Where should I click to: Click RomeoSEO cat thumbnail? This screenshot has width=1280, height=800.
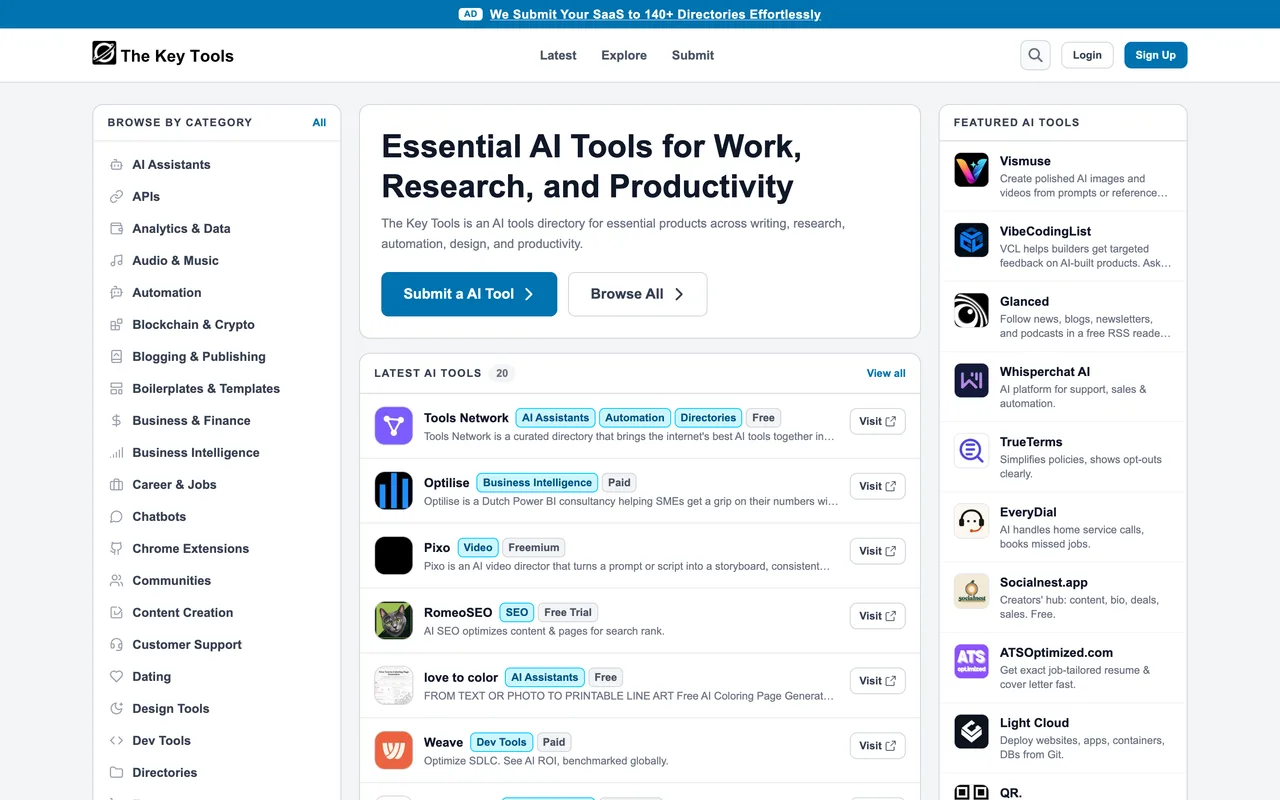point(394,621)
